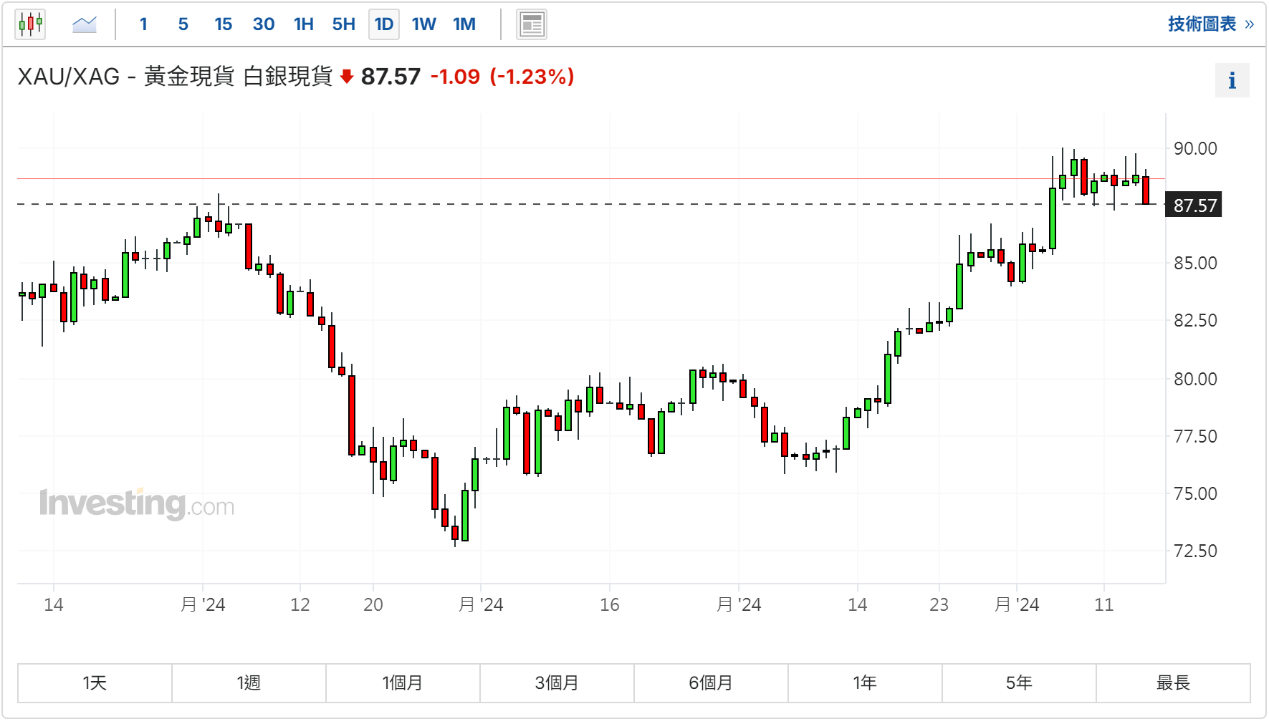1269x724 pixels.
Task: Switch to the area chart icon
Action: [84, 24]
